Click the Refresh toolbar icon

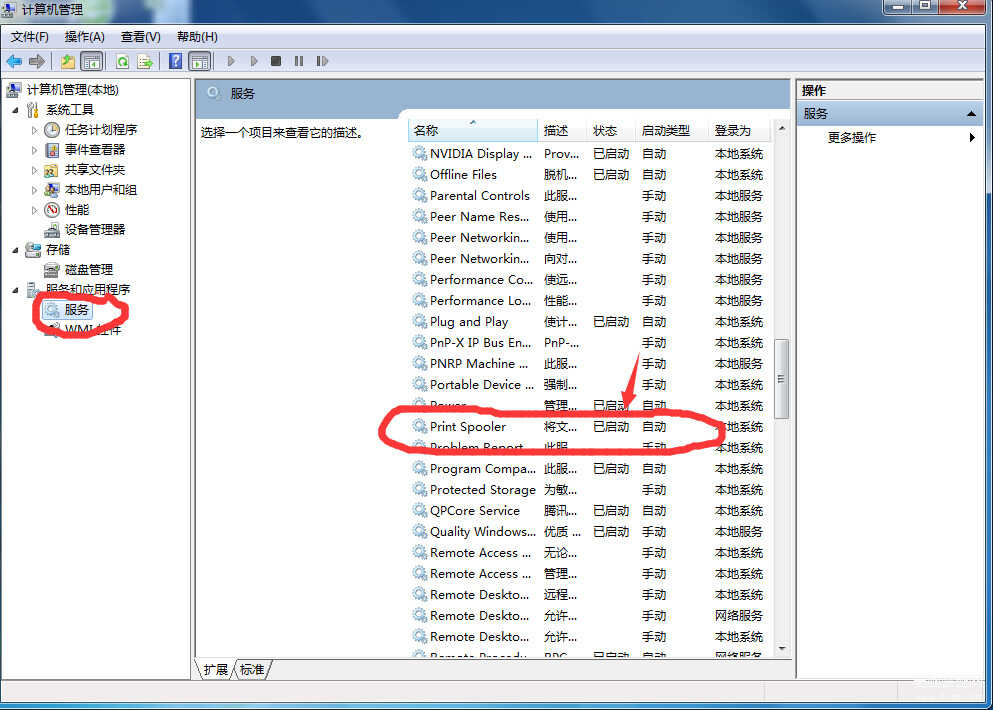pyautogui.click(x=123, y=61)
